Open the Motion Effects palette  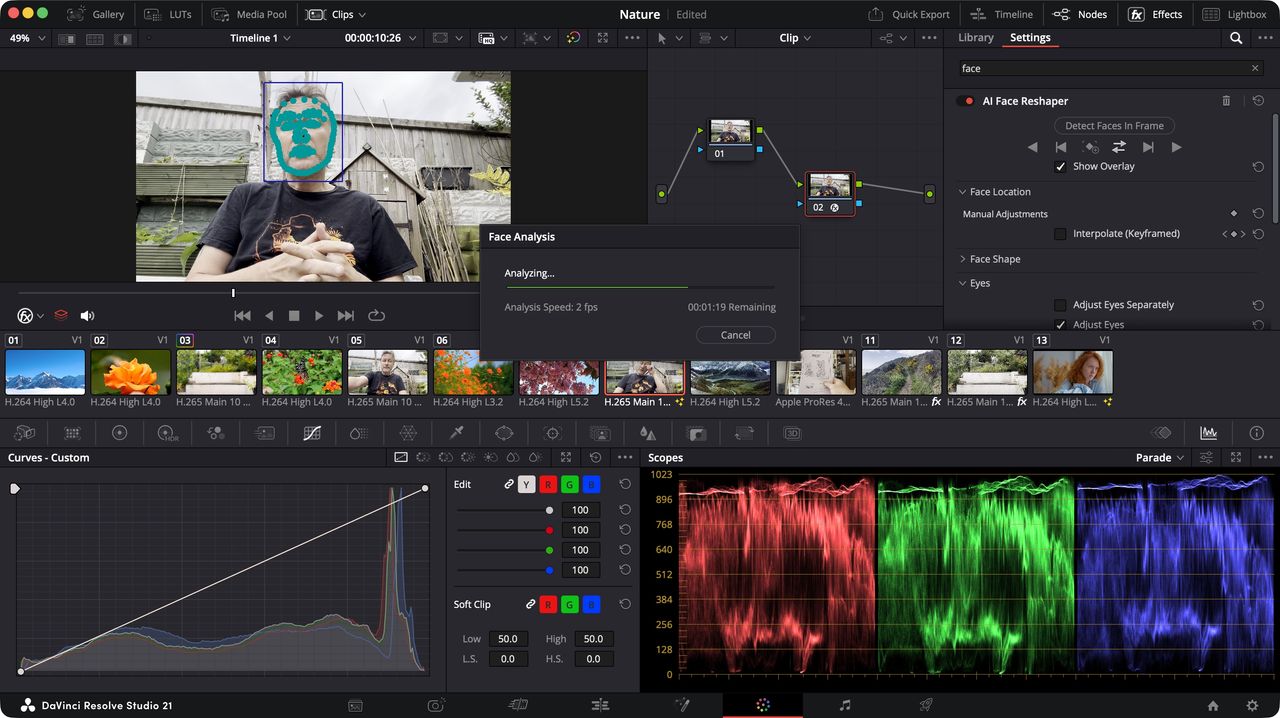tap(264, 433)
